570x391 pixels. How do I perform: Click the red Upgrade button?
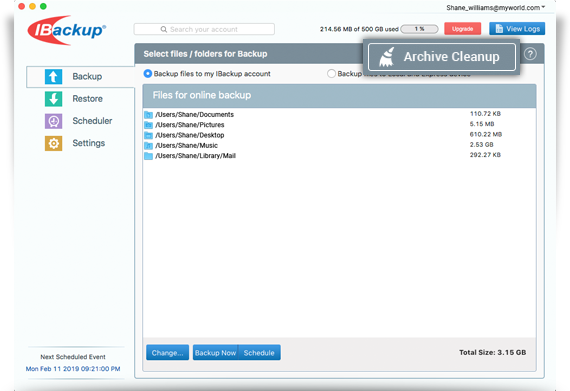point(462,29)
